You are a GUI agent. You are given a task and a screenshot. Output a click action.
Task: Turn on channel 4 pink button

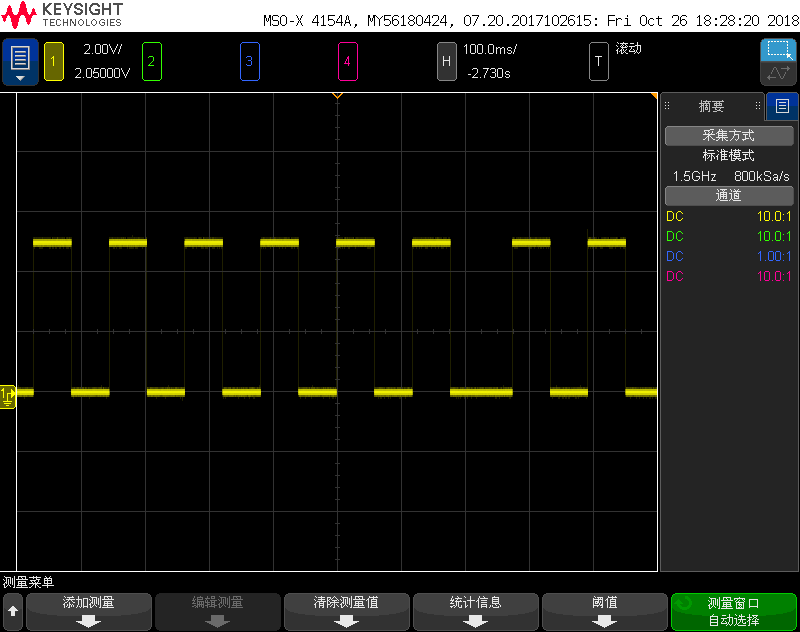tap(347, 62)
